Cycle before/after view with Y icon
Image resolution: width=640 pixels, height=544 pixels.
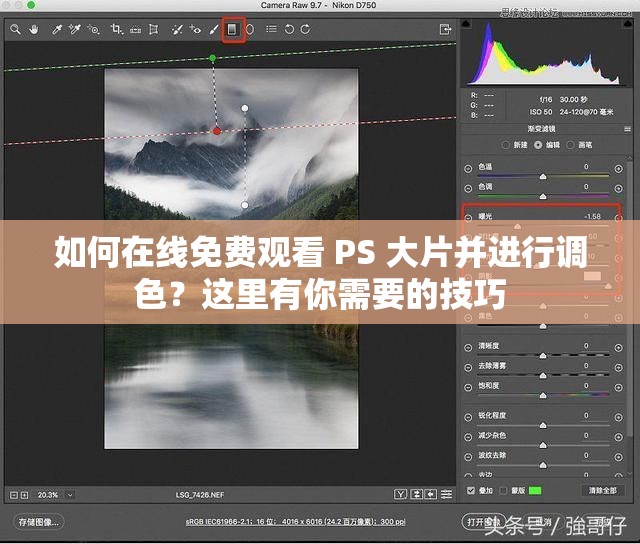400,495
